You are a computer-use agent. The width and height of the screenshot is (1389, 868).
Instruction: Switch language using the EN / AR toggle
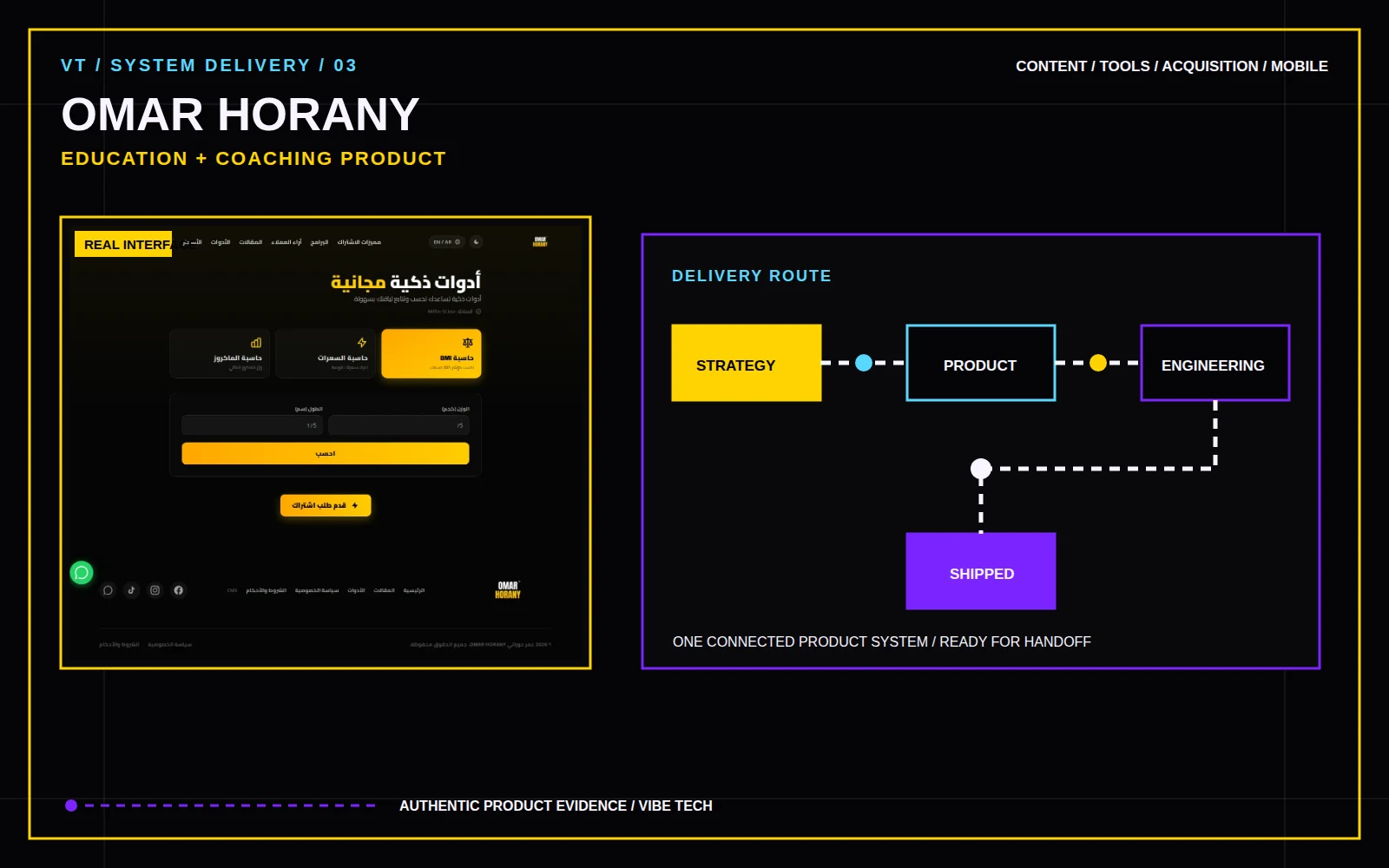point(447,242)
